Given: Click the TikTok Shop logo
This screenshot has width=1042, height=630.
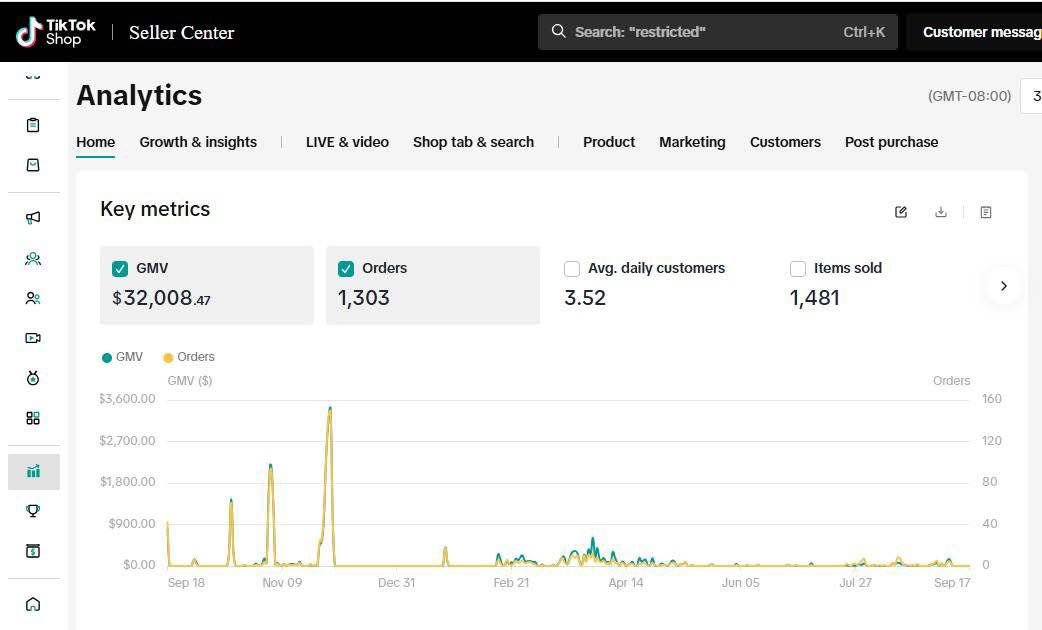Looking at the screenshot, I should tap(56, 32).
